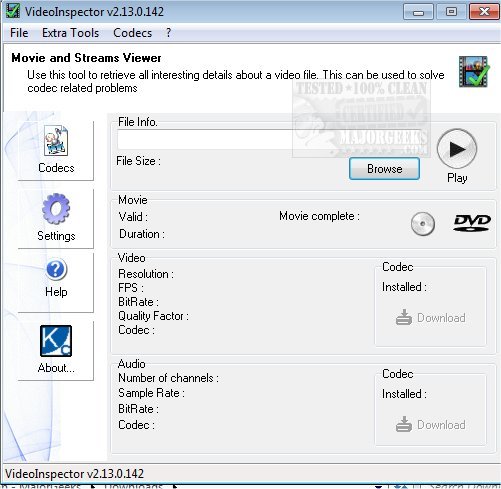This screenshot has width=501, height=489.
Task: Open the Extra Tools menu
Action: point(70,33)
